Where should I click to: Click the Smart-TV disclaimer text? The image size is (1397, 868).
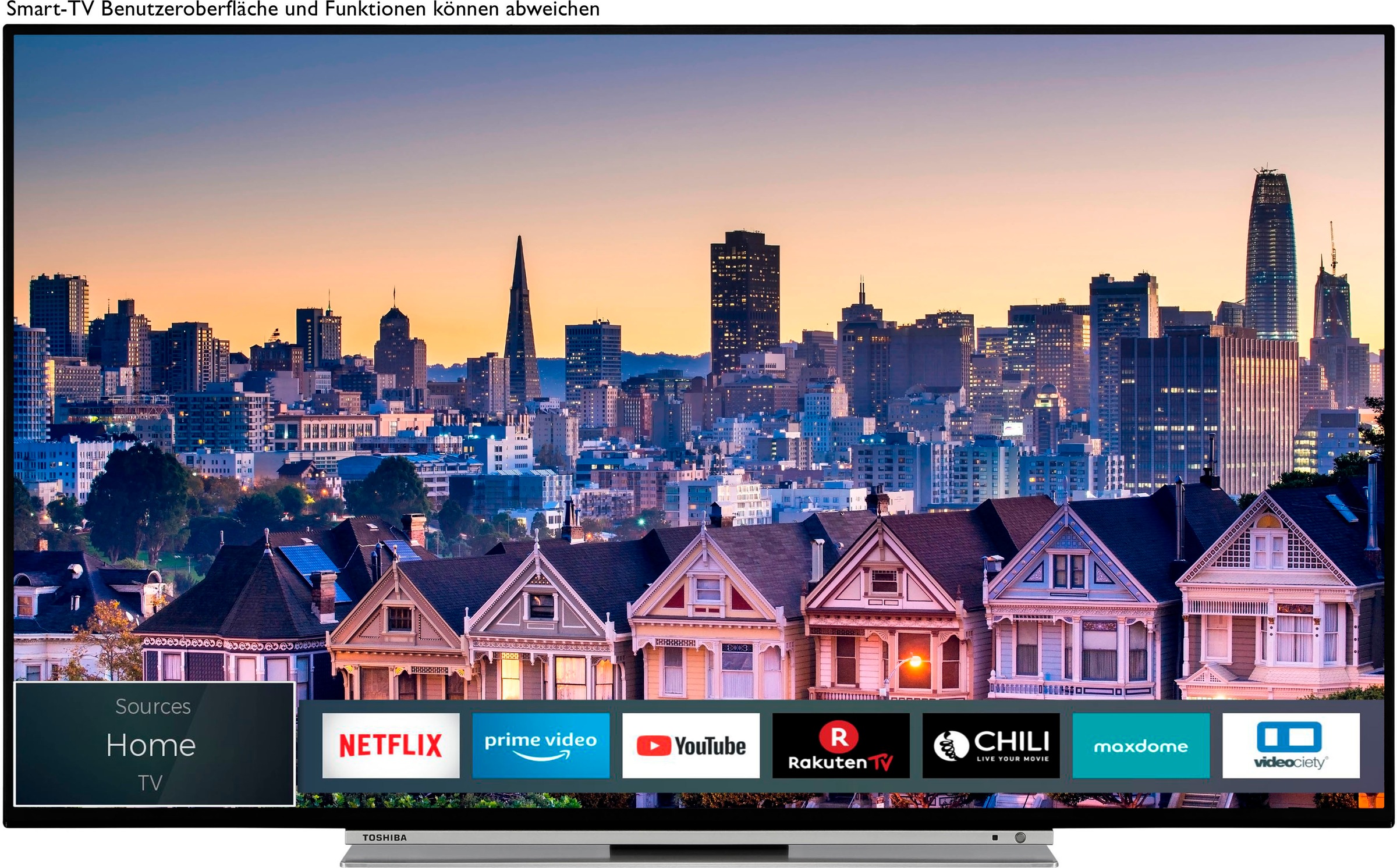[303, 9]
